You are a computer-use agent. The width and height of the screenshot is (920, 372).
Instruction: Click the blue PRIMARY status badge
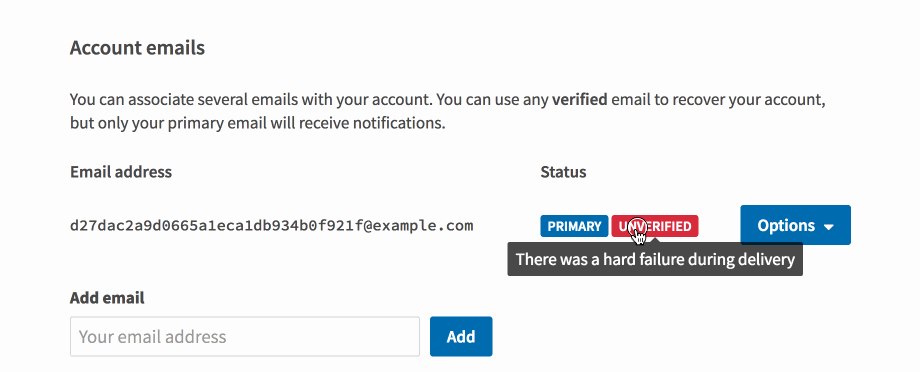click(x=574, y=226)
